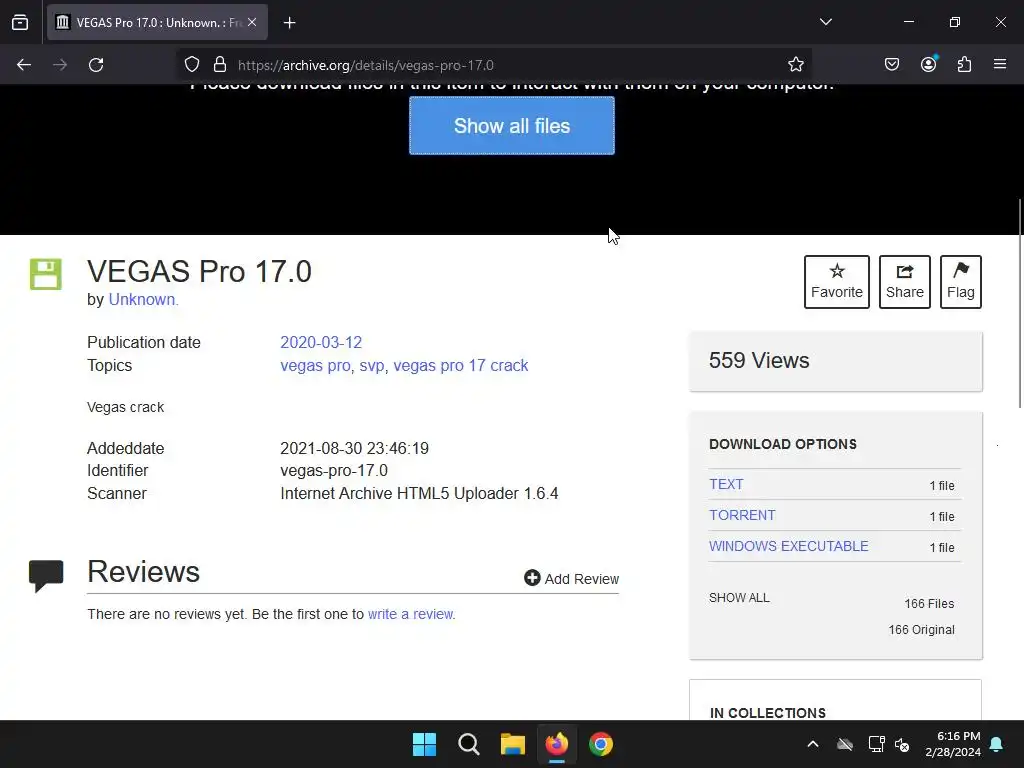Click the vegas-pro-17.0 identifier value
The width and height of the screenshot is (1024, 768).
[334, 470]
